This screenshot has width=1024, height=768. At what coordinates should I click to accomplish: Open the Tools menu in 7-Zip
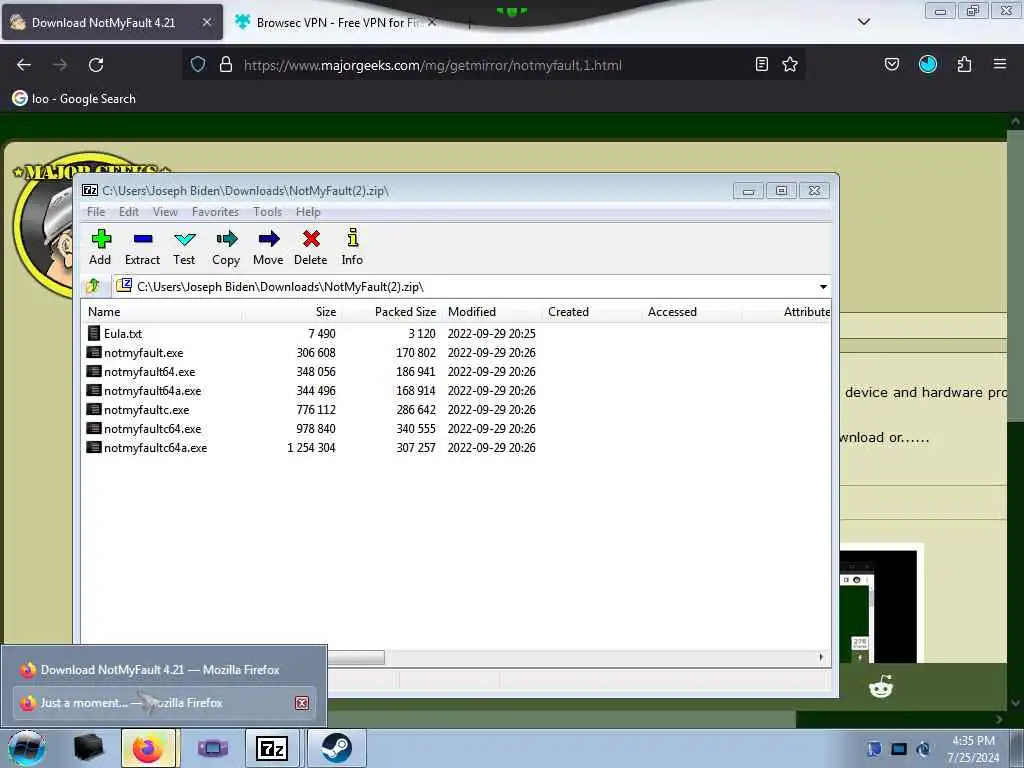(268, 212)
